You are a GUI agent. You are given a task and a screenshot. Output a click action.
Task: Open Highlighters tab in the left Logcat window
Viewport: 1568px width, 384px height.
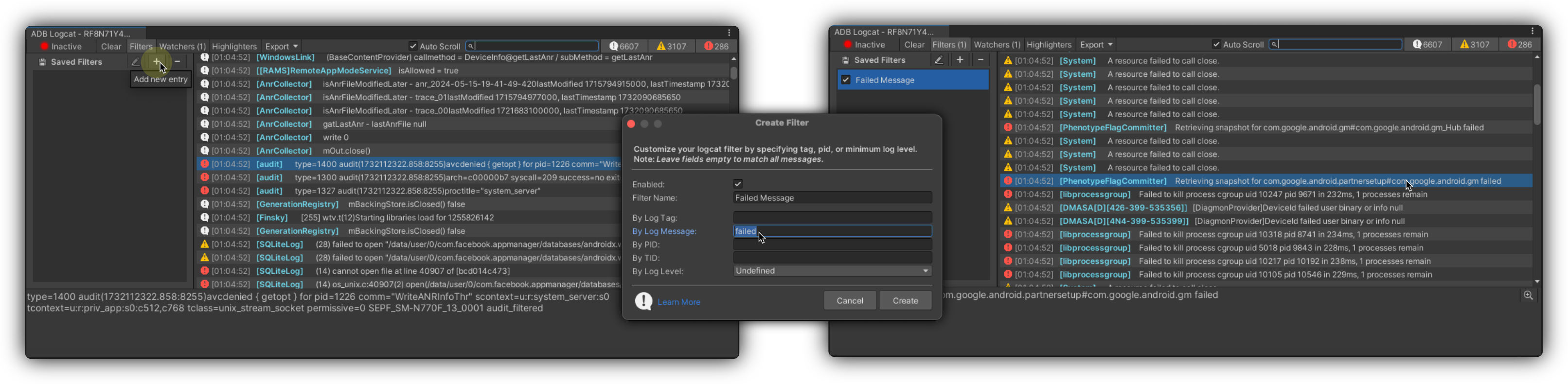pyautogui.click(x=234, y=46)
